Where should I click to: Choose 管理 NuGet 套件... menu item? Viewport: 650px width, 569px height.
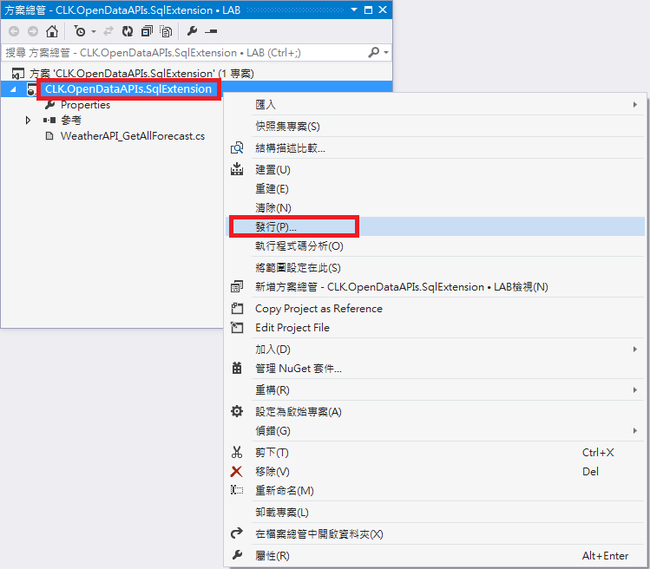(x=435, y=368)
